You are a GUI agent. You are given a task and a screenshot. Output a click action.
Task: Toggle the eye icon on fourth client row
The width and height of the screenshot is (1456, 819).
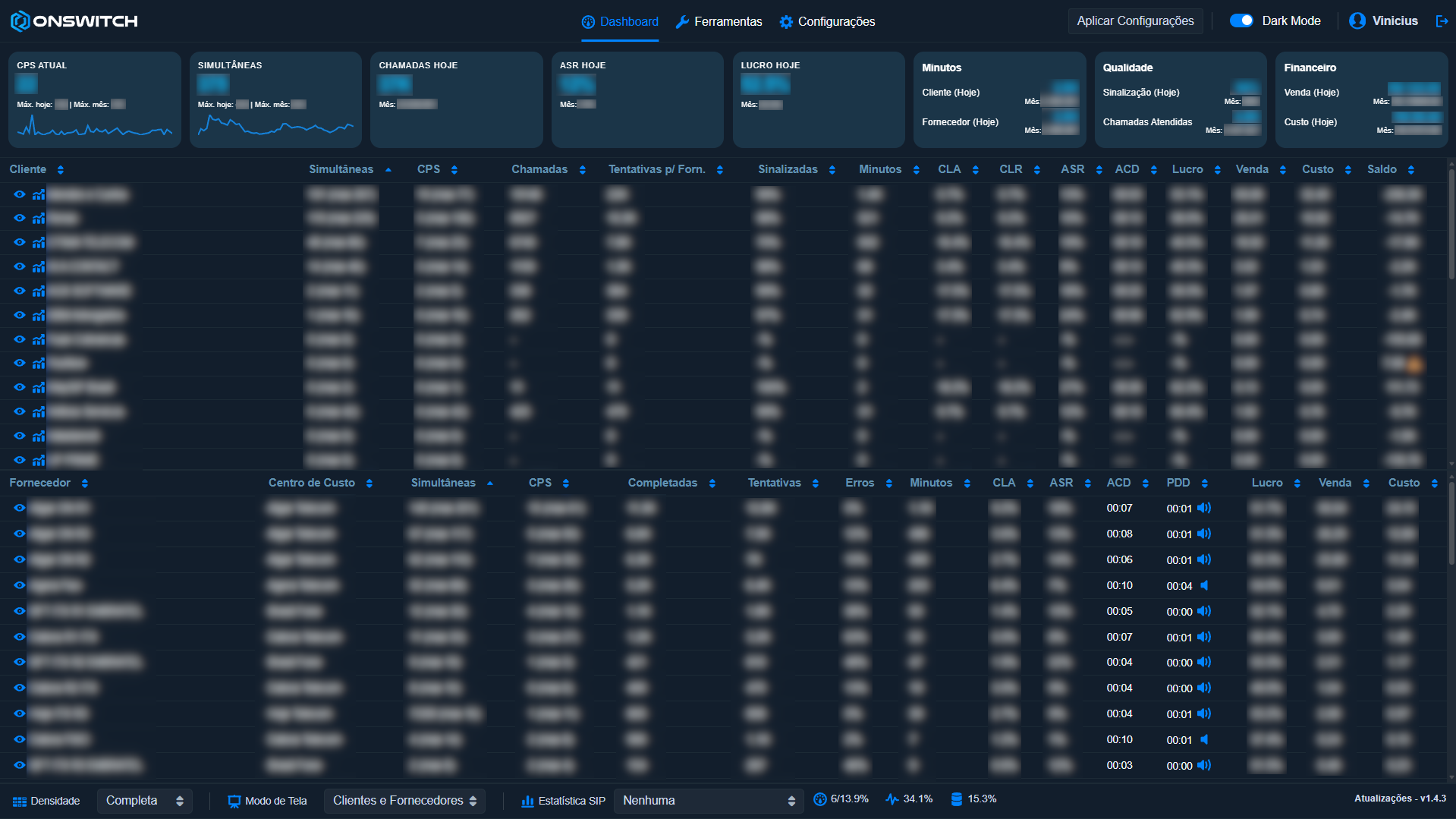20,266
